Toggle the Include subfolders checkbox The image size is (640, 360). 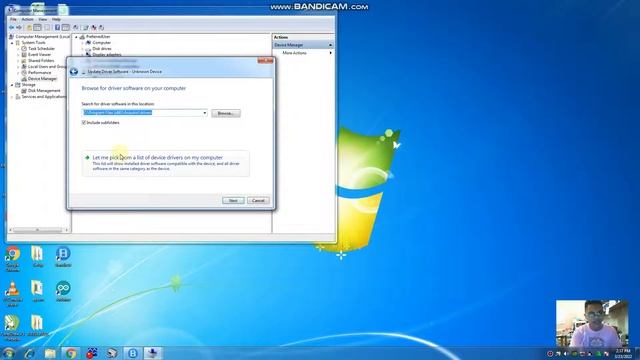coord(84,122)
